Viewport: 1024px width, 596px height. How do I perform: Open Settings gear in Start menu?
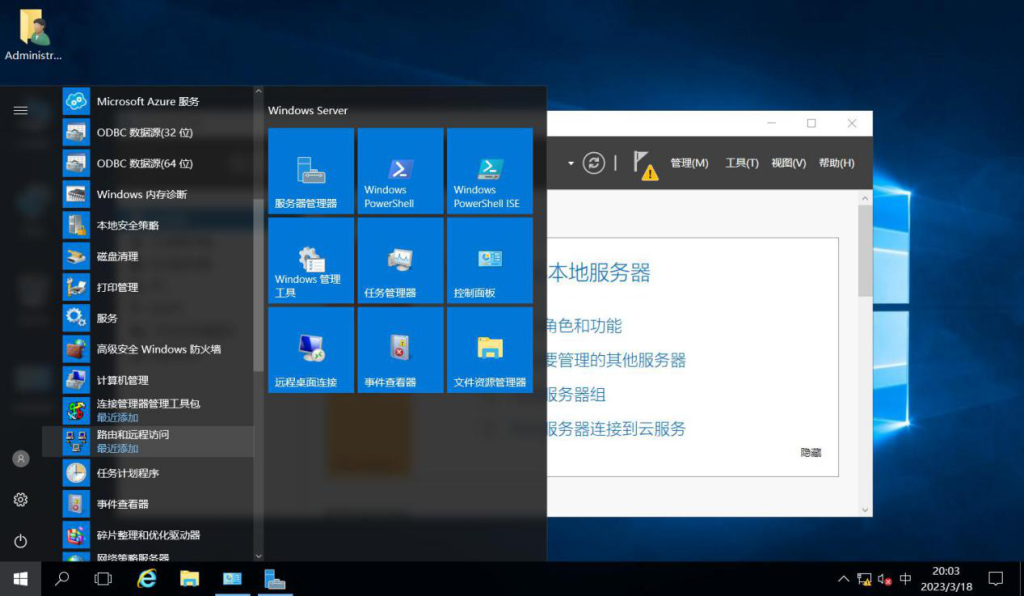tap(21, 500)
